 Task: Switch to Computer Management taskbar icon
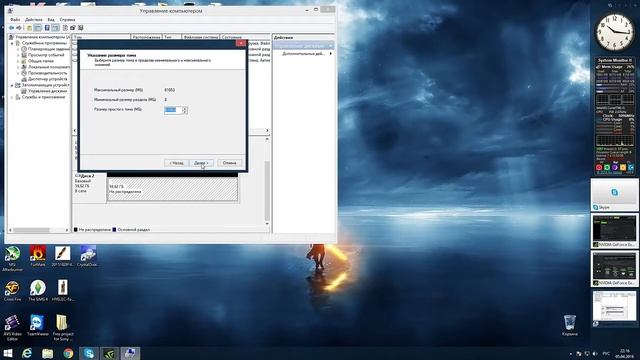click(130, 353)
